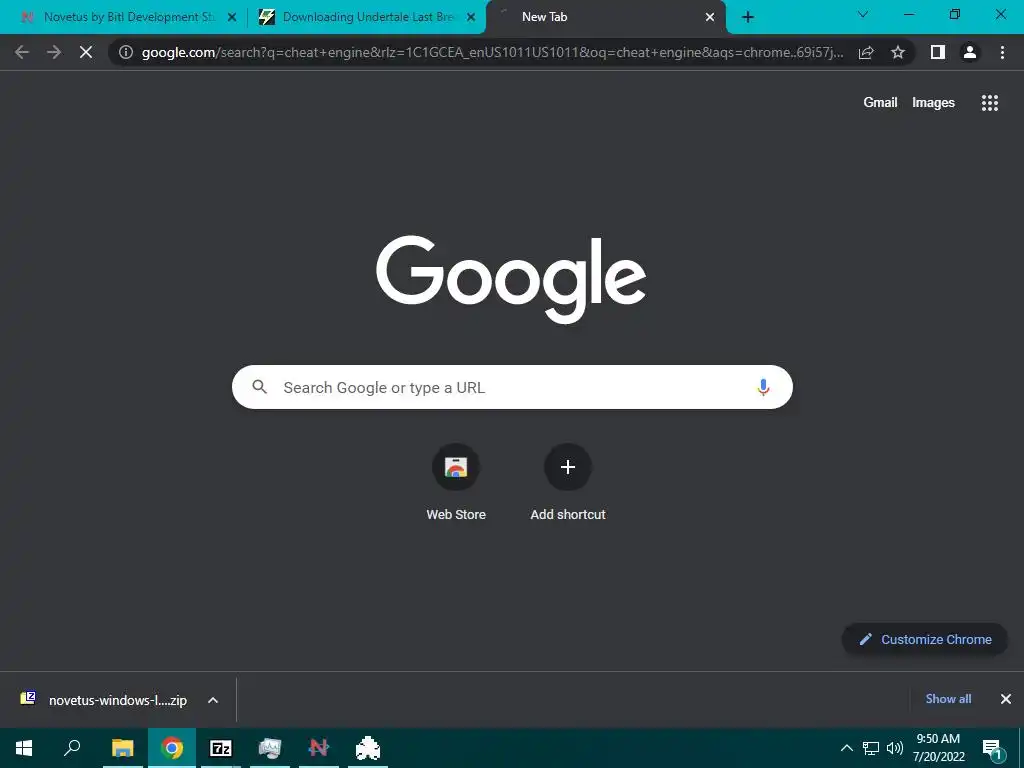Viewport: 1024px width, 768px height.
Task: Show hidden system tray icons
Action: click(x=846, y=748)
